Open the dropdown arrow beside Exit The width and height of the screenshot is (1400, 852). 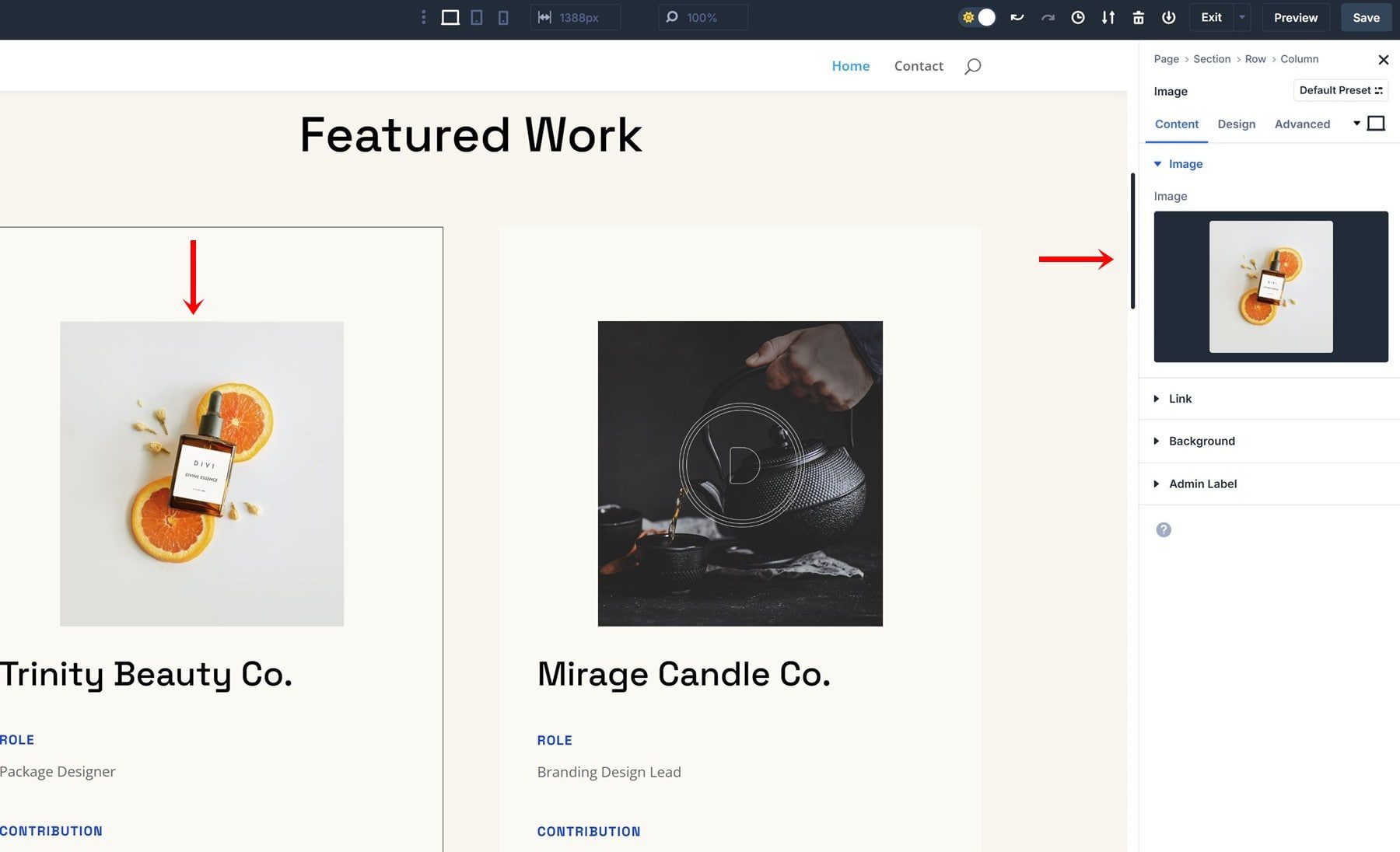tap(1242, 17)
